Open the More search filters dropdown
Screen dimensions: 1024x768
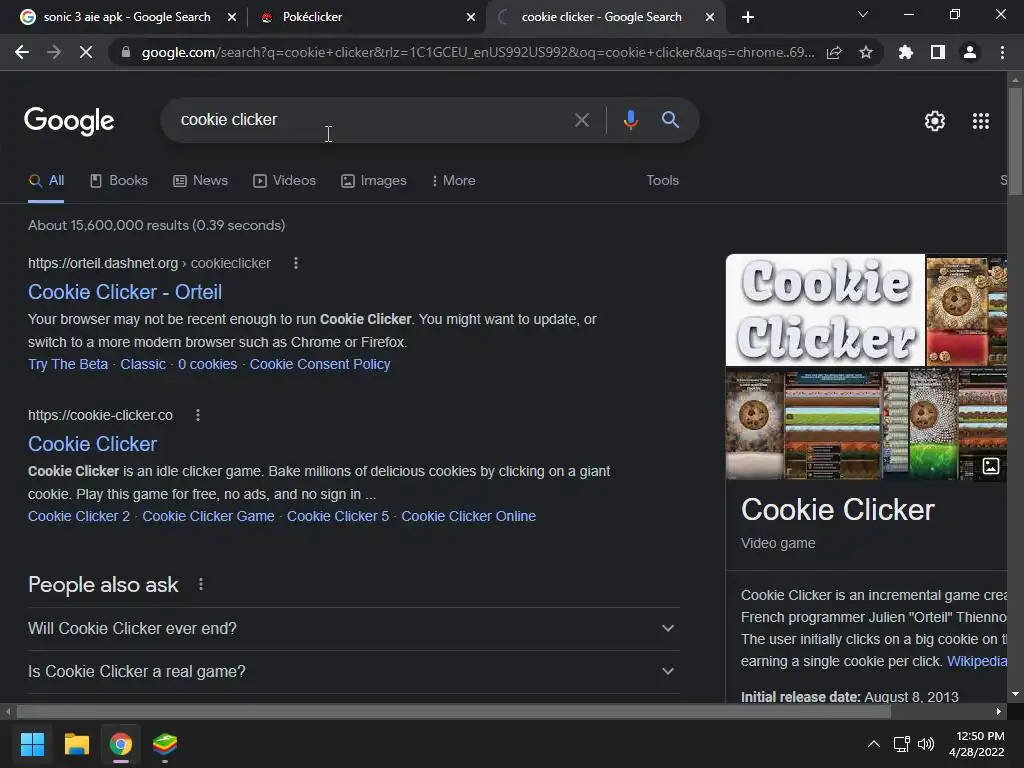click(453, 180)
